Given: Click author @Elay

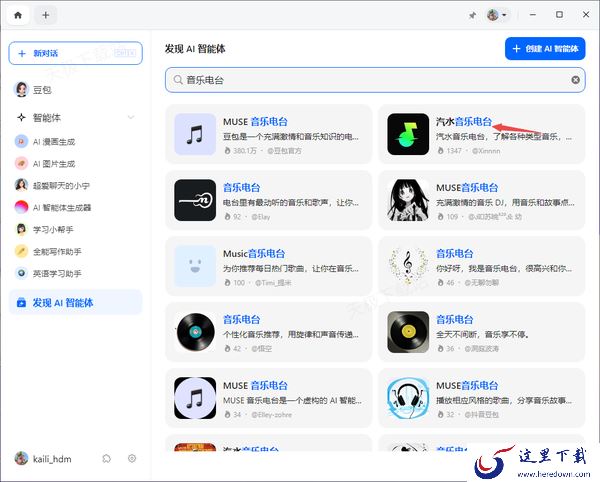Looking at the screenshot, I should pos(261,217).
